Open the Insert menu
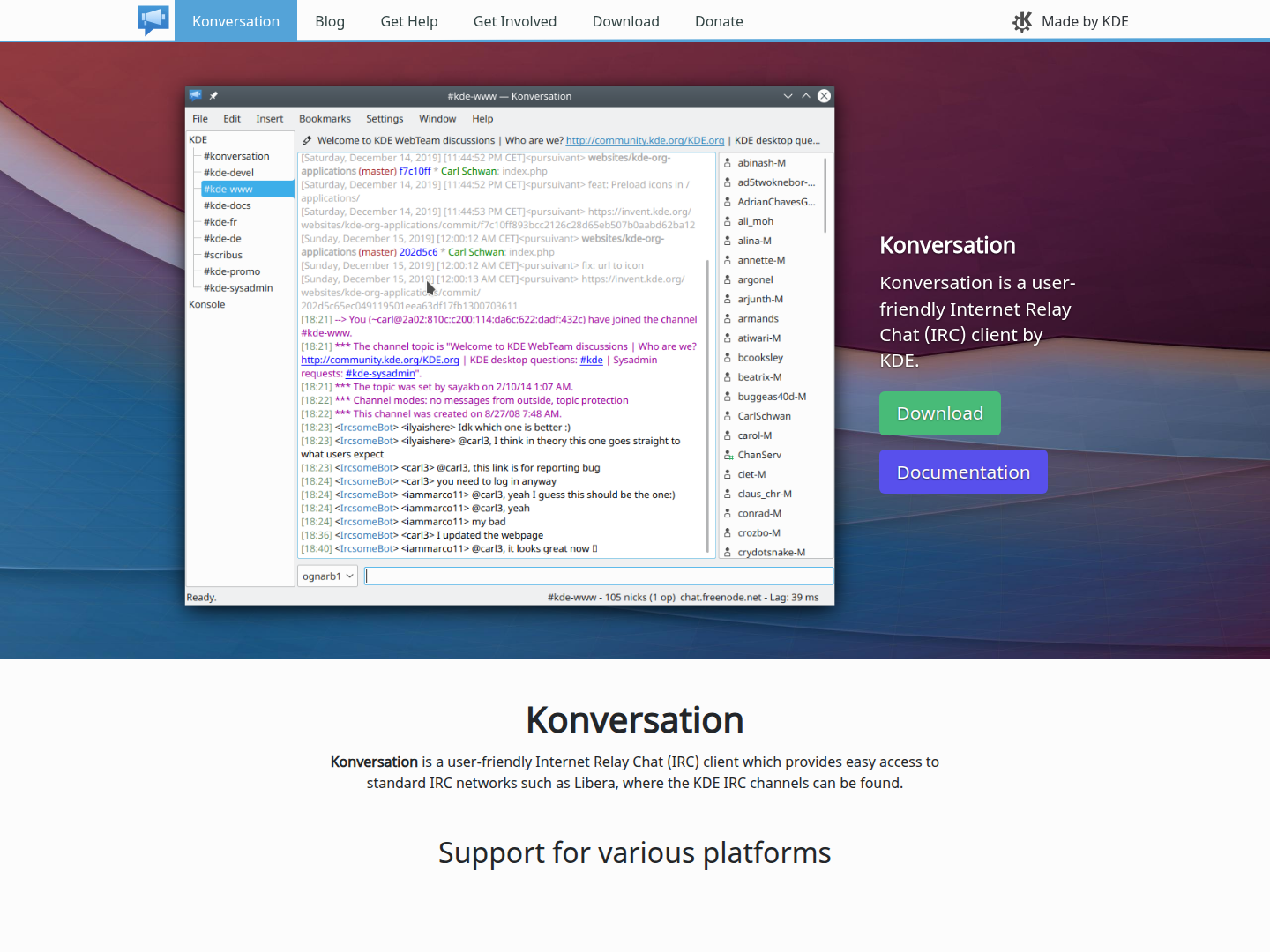This screenshot has height=952, width=1270. coord(270,119)
